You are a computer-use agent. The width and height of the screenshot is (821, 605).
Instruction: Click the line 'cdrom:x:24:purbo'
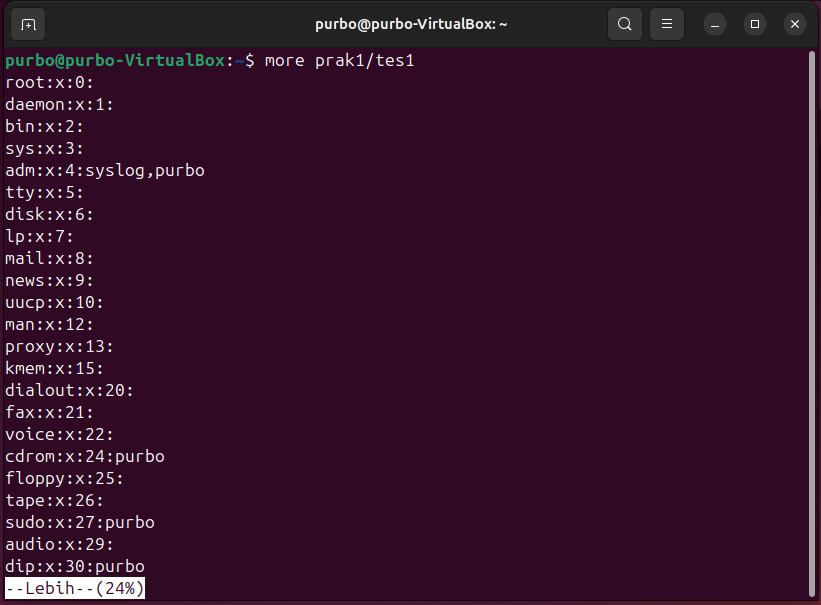(85, 457)
